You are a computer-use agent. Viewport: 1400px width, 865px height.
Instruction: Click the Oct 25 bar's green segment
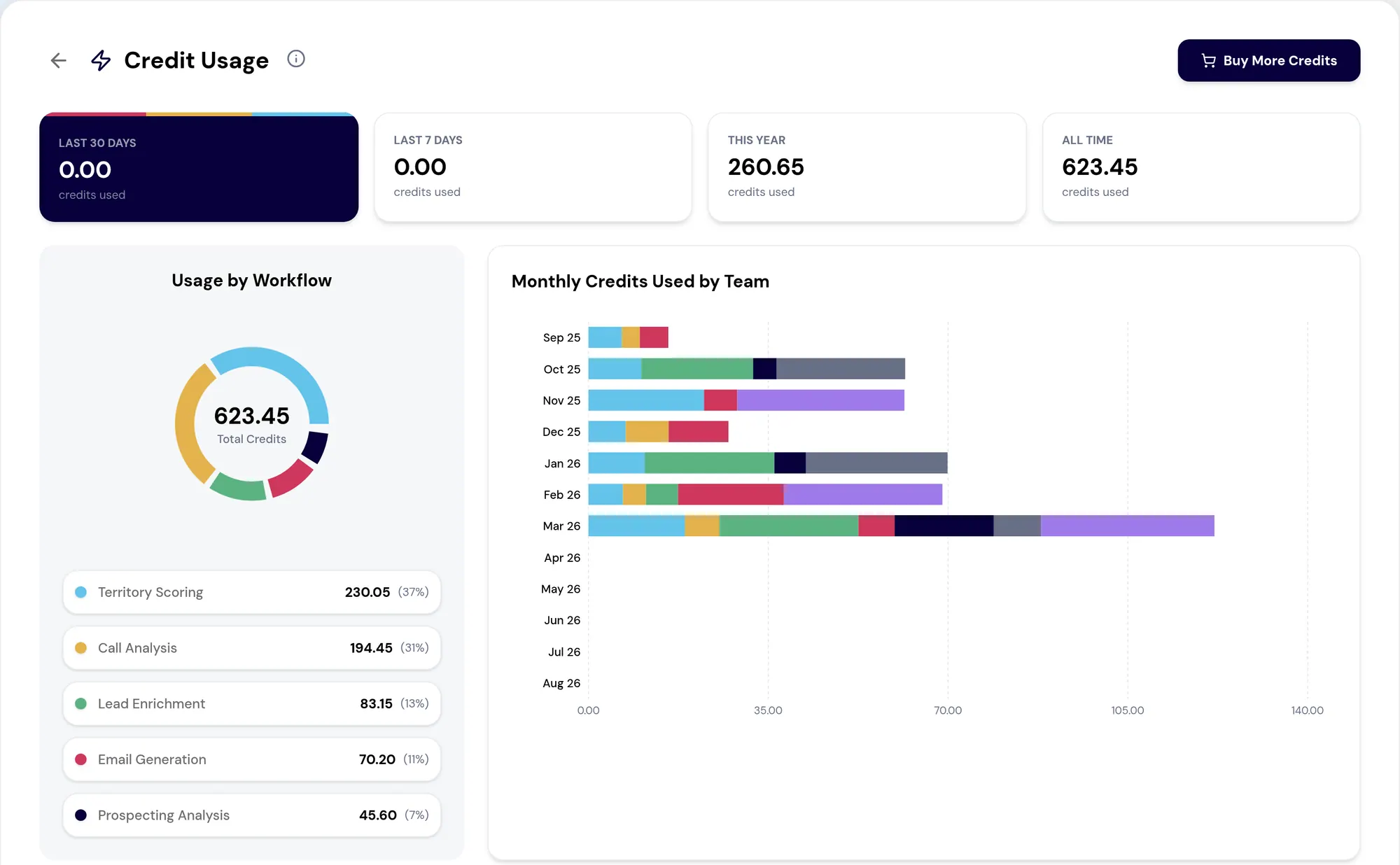[697, 369]
